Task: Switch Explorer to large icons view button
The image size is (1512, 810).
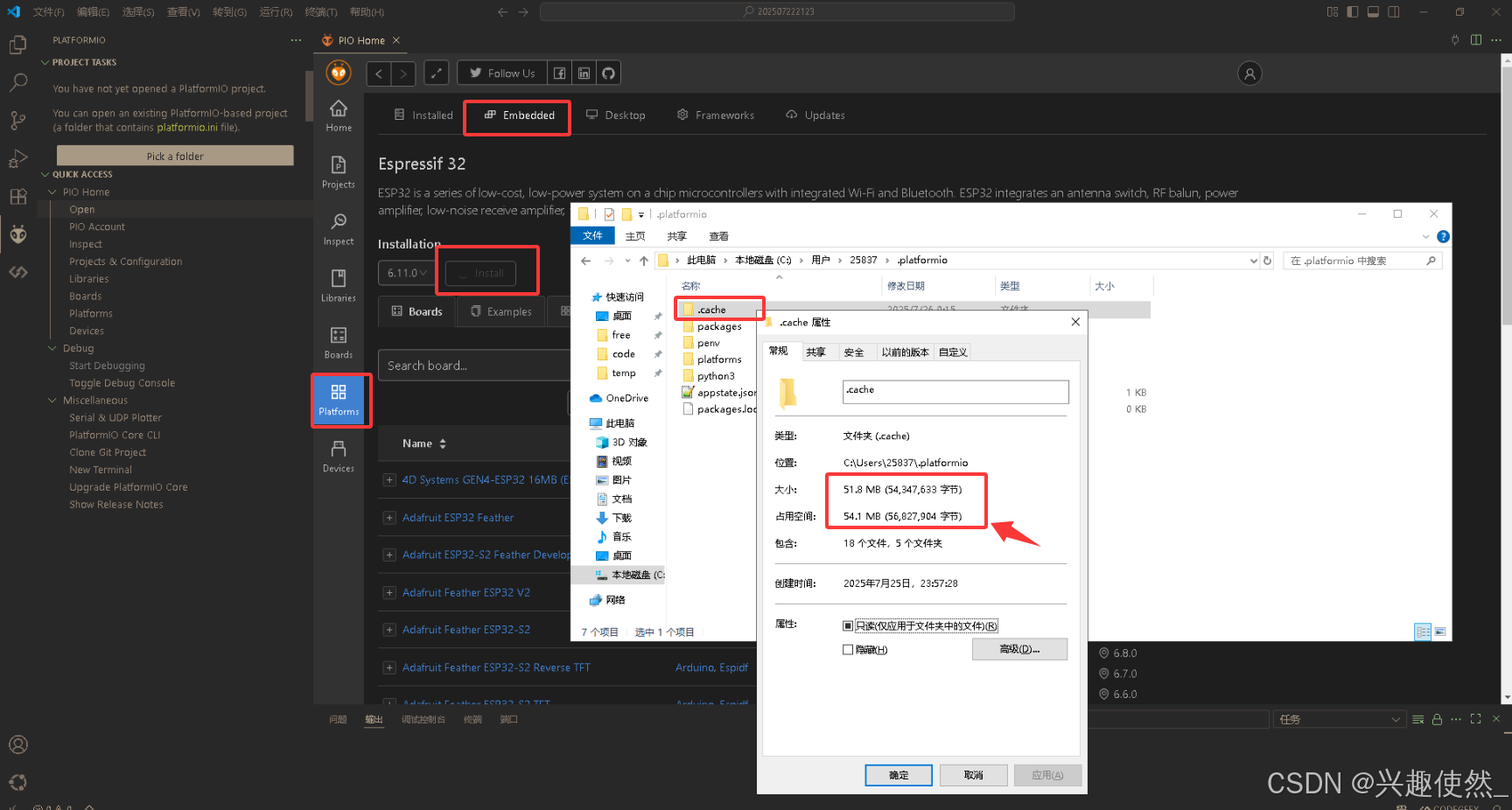Action: pyautogui.click(x=1440, y=632)
